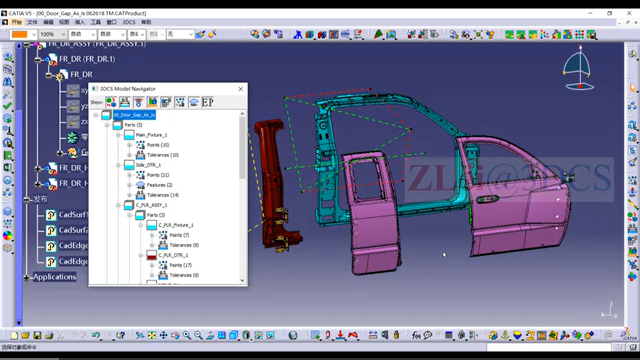
Task: Click the red magnet icon in bottom toolbar
Action: (x=353, y=336)
